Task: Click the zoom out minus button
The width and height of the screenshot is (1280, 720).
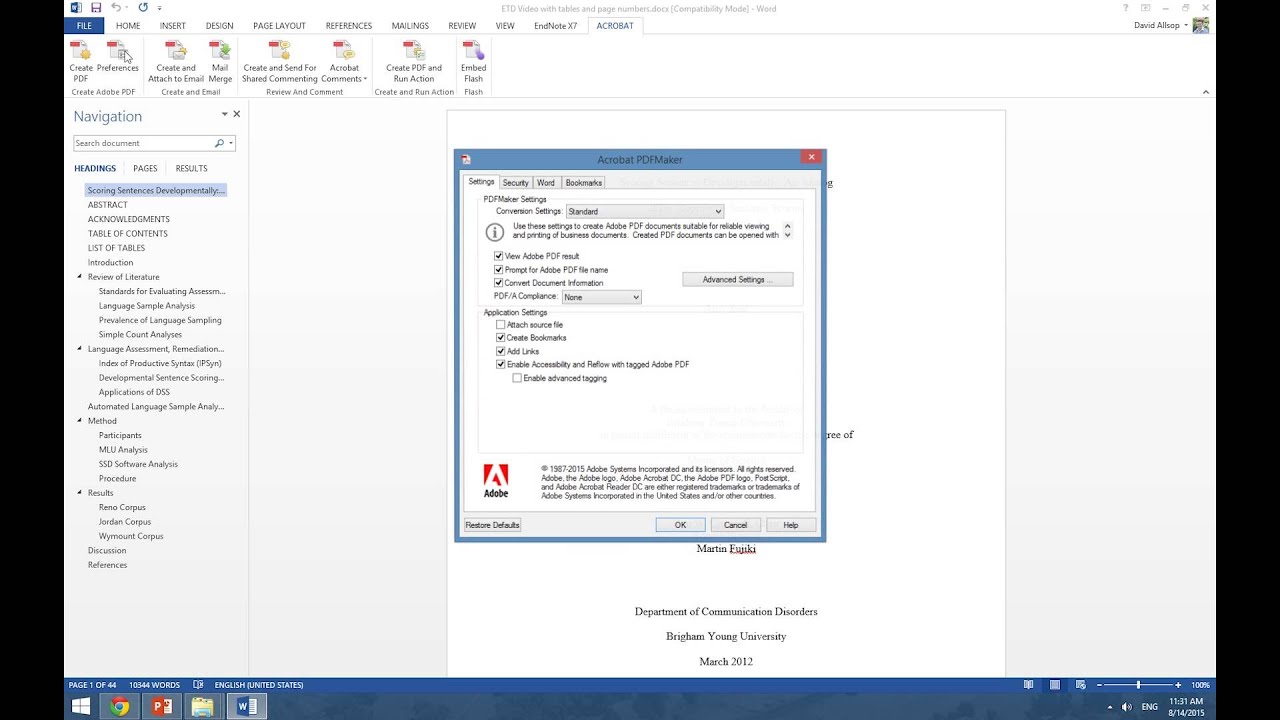Action: [x=1099, y=685]
